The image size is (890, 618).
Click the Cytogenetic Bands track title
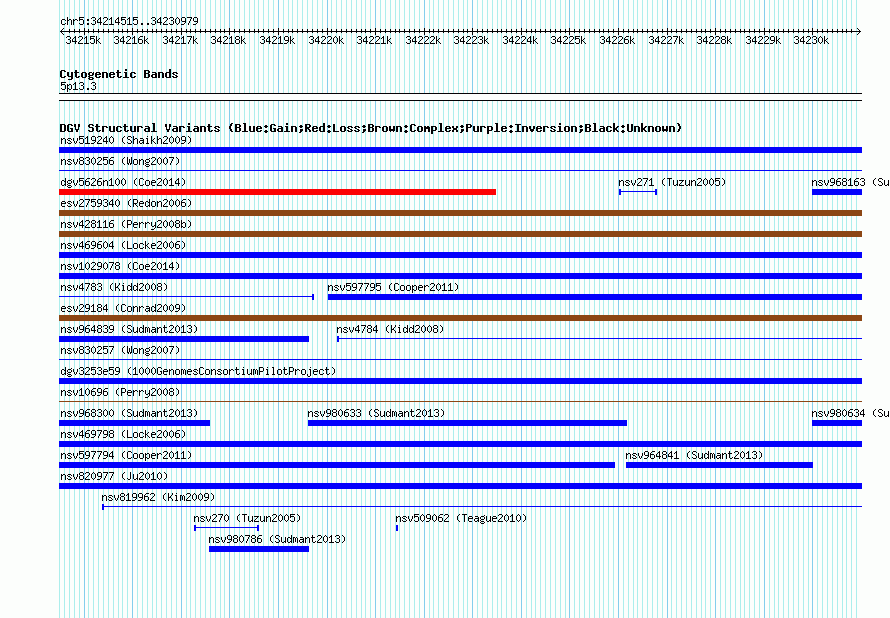tap(119, 74)
